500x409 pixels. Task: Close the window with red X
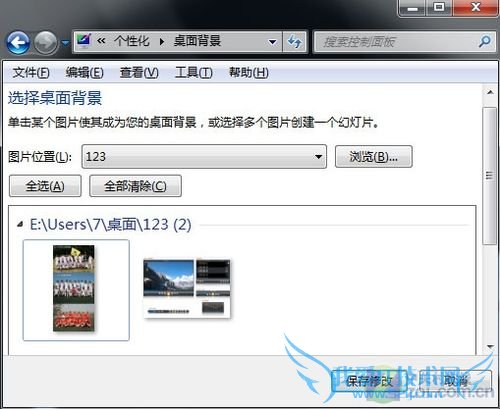(476, 7)
